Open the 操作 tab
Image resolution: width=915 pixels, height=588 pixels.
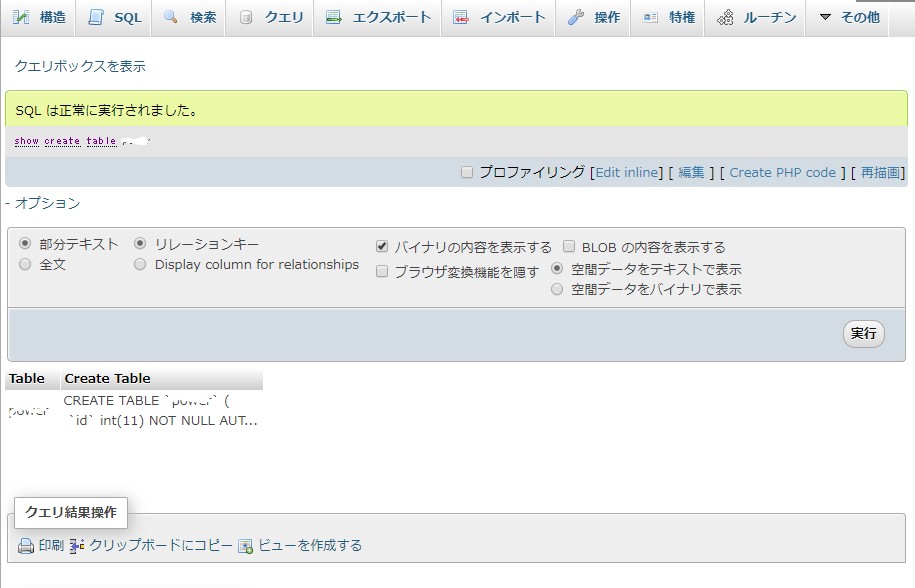592,18
